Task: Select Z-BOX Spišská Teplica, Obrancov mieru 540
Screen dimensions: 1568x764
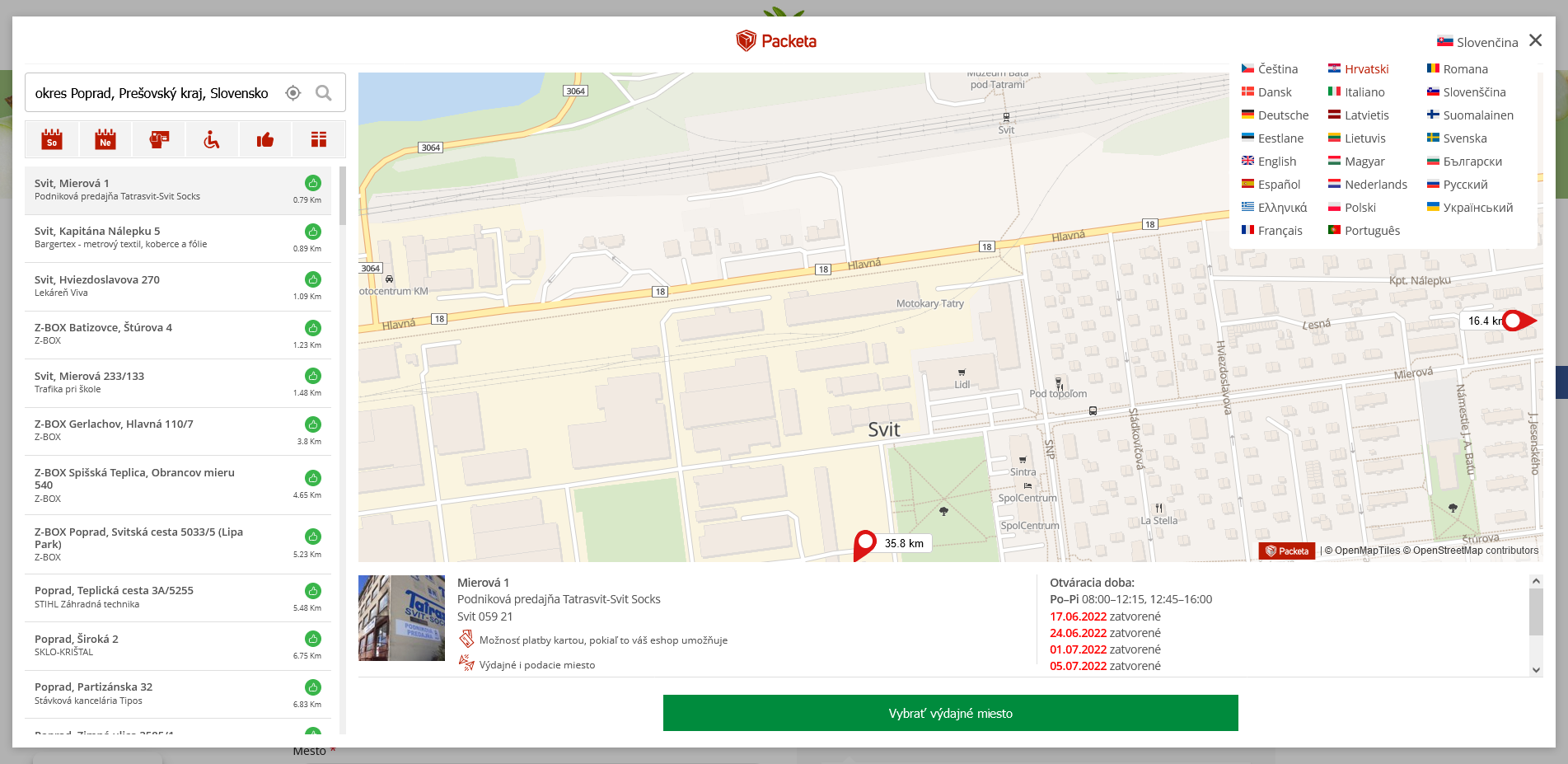Action: [x=178, y=485]
